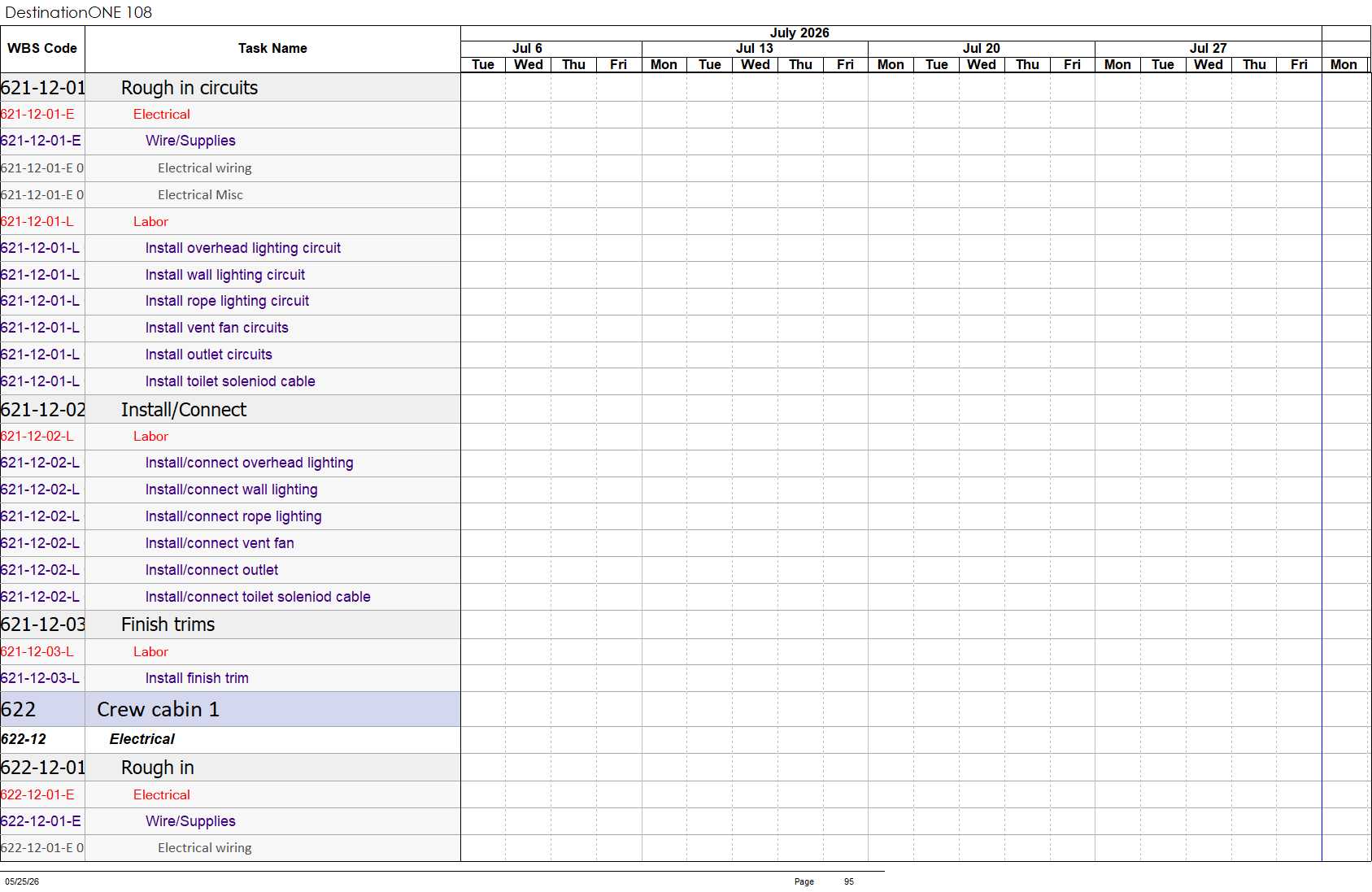Select the Wire/Supplies row under 621-12-01-E

(230, 141)
